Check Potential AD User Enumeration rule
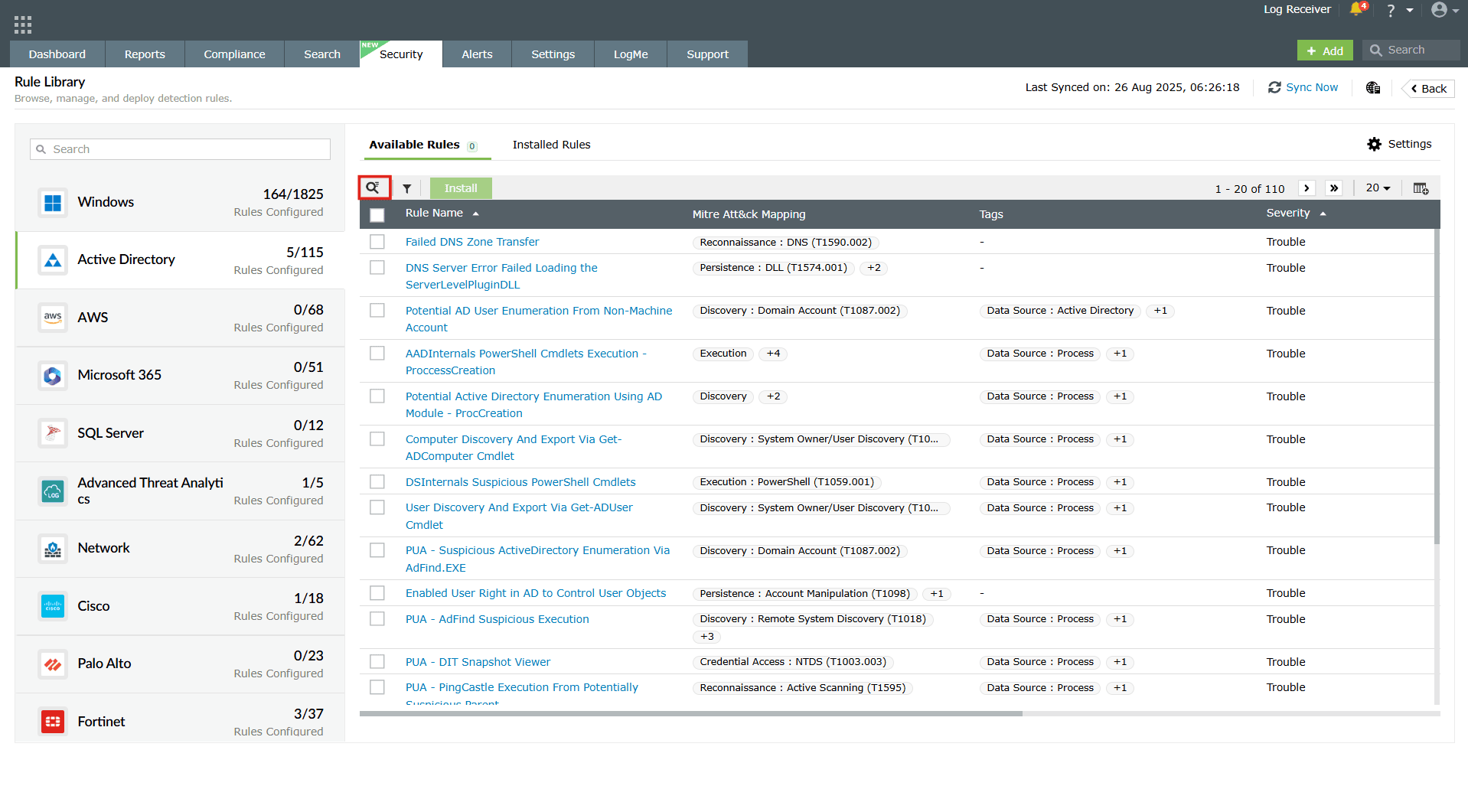Image resolution: width=1468 pixels, height=812 pixels. point(377,311)
